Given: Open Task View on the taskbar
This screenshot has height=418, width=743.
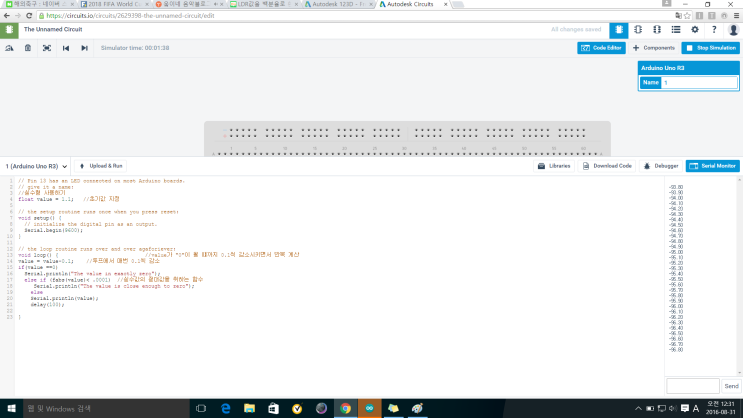Looking at the screenshot, I should pos(201,409).
